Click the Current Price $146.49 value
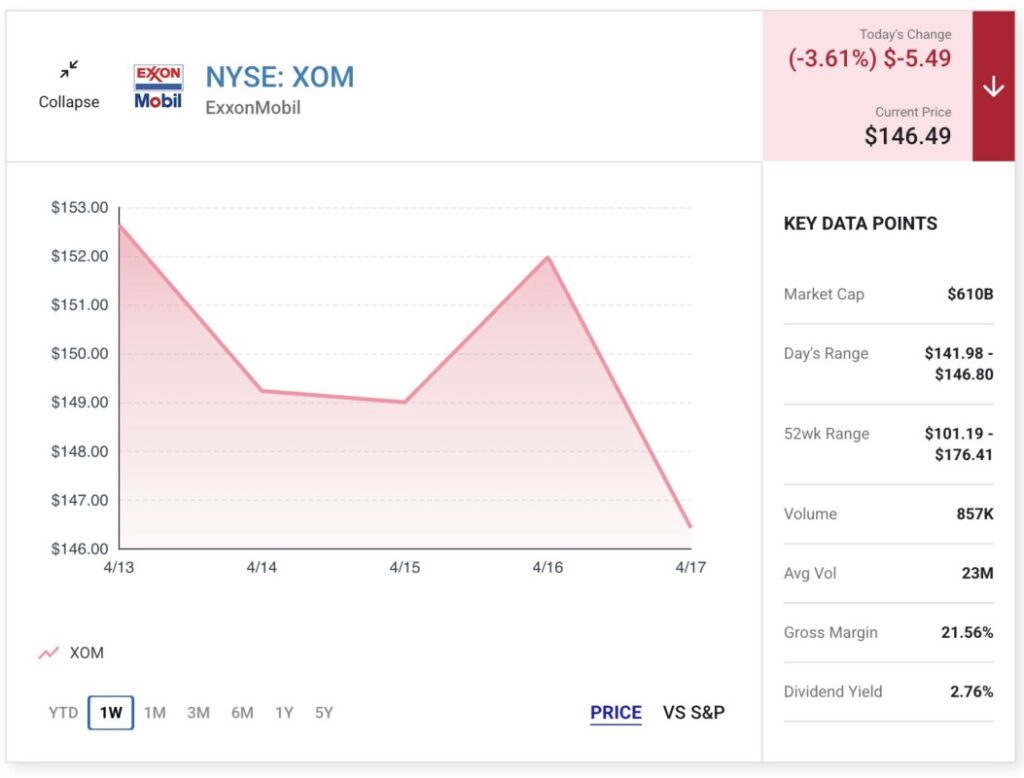Image resolution: width=1024 pixels, height=778 pixels. tap(907, 136)
